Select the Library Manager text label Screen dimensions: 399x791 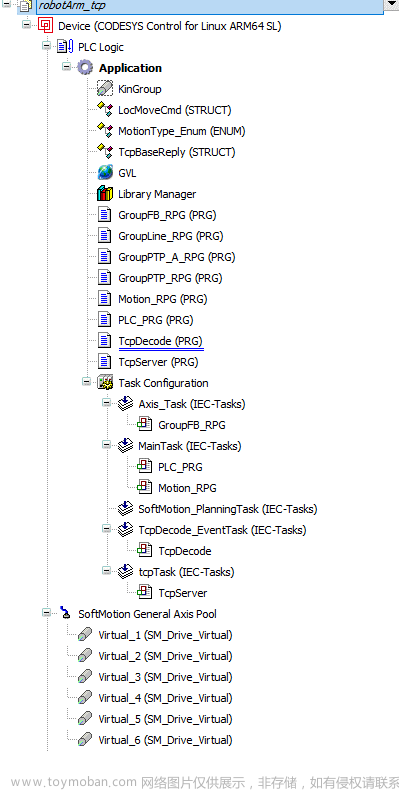pyautogui.click(x=157, y=194)
